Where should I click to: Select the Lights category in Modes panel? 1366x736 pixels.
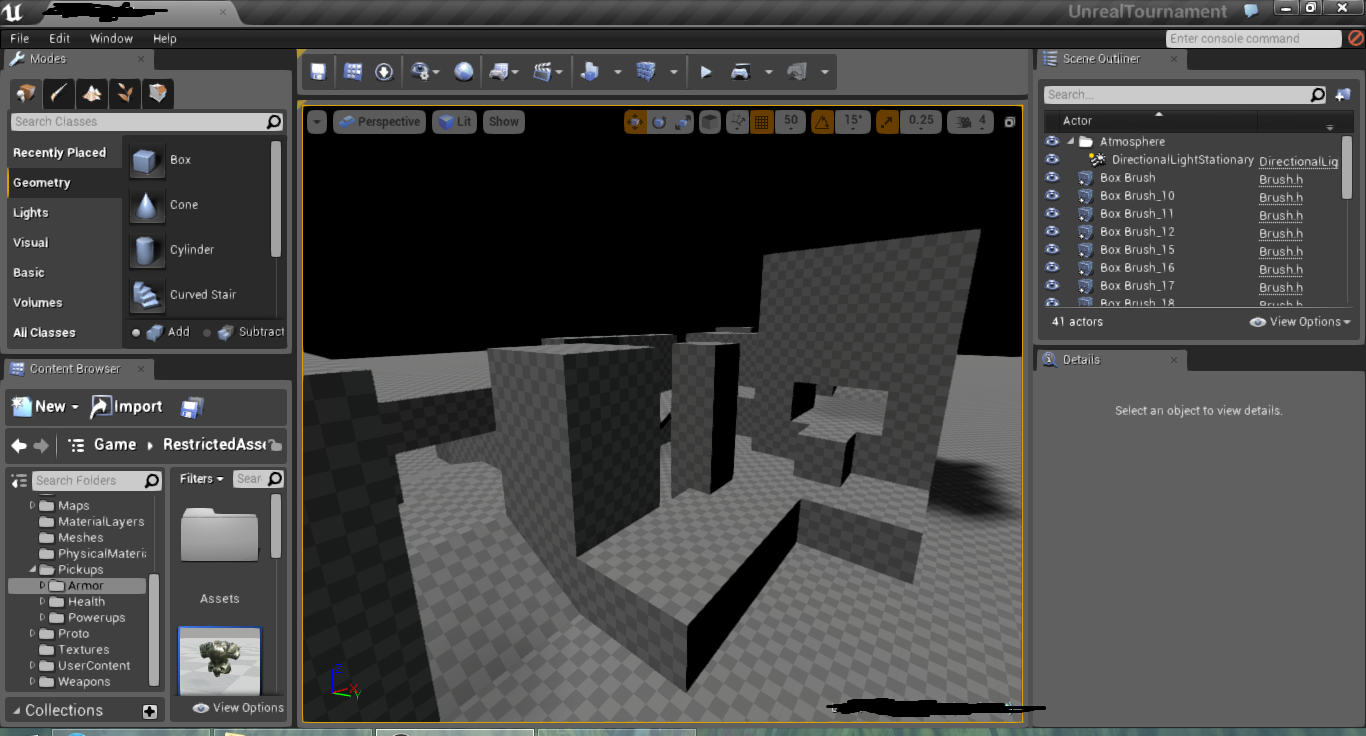[31, 213]
